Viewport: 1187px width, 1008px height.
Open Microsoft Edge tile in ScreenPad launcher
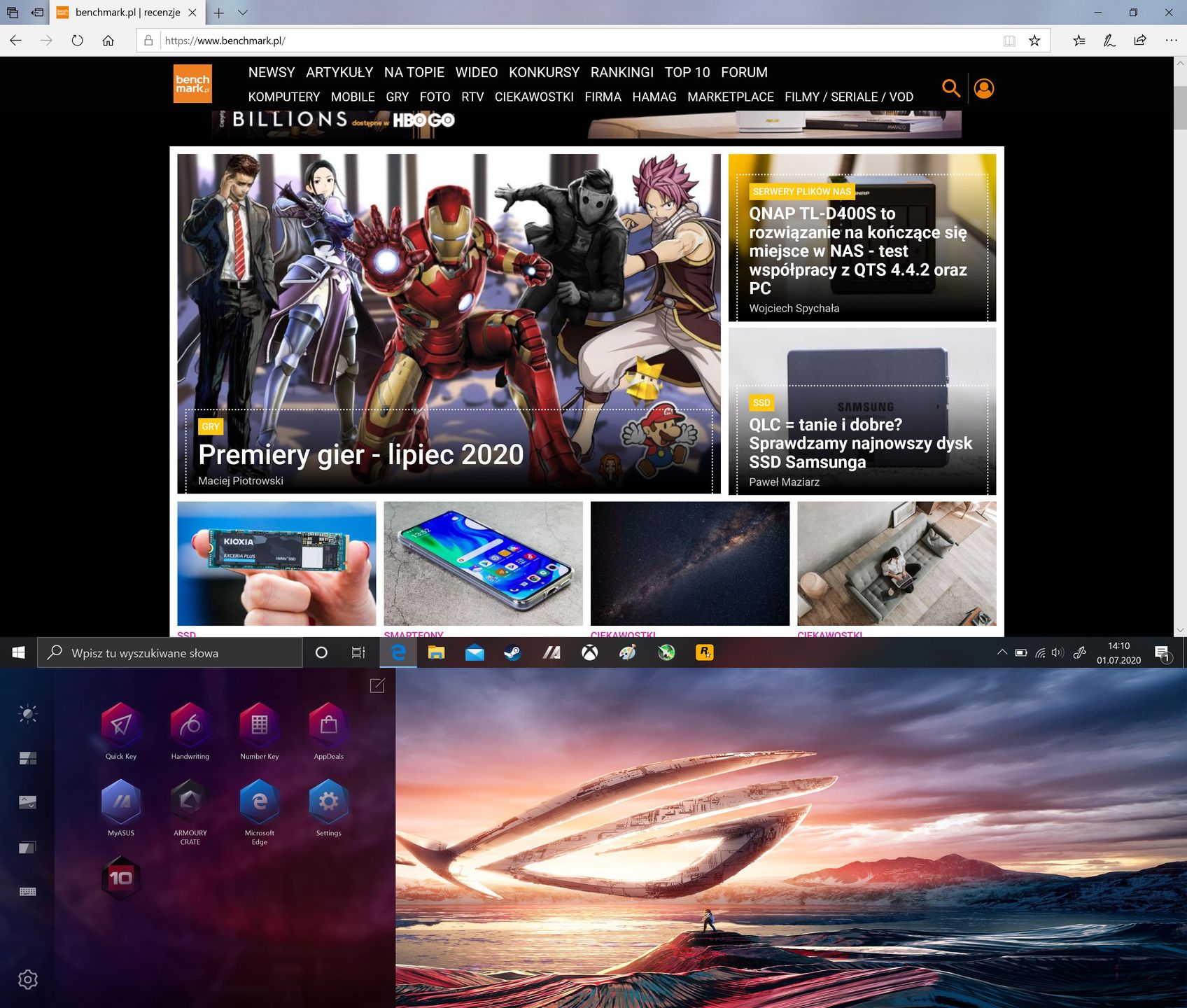pos(260,801)
